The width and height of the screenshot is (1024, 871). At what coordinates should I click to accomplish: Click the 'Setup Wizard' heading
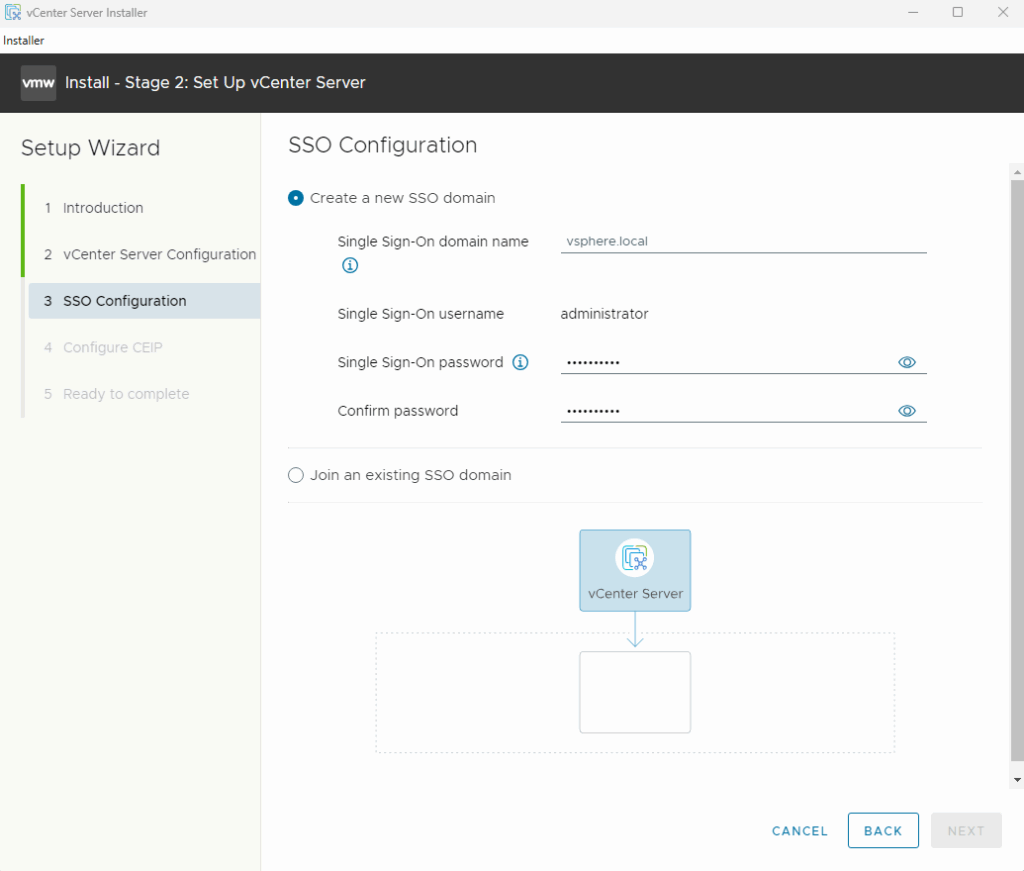91,148
